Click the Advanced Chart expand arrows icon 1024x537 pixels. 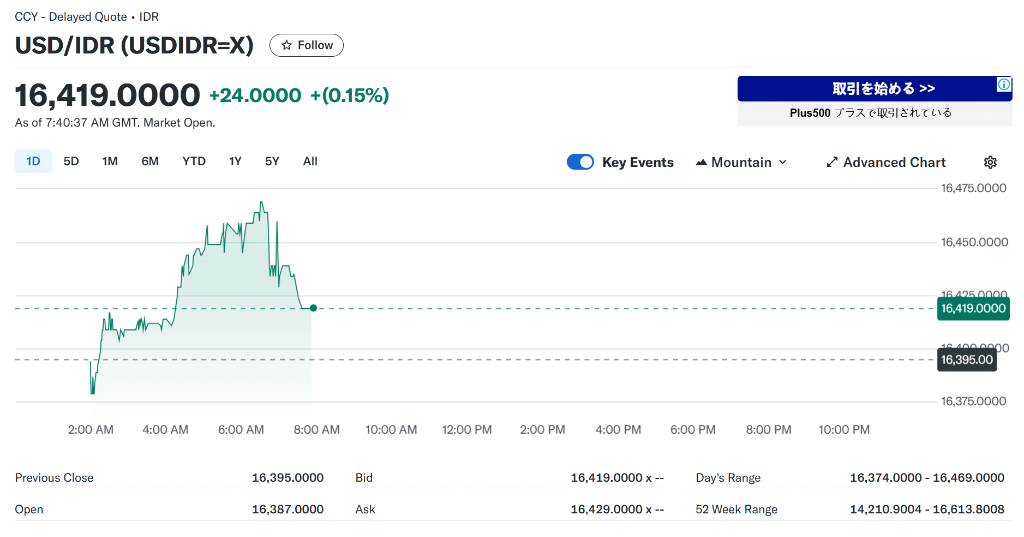[x=831, y=162]
